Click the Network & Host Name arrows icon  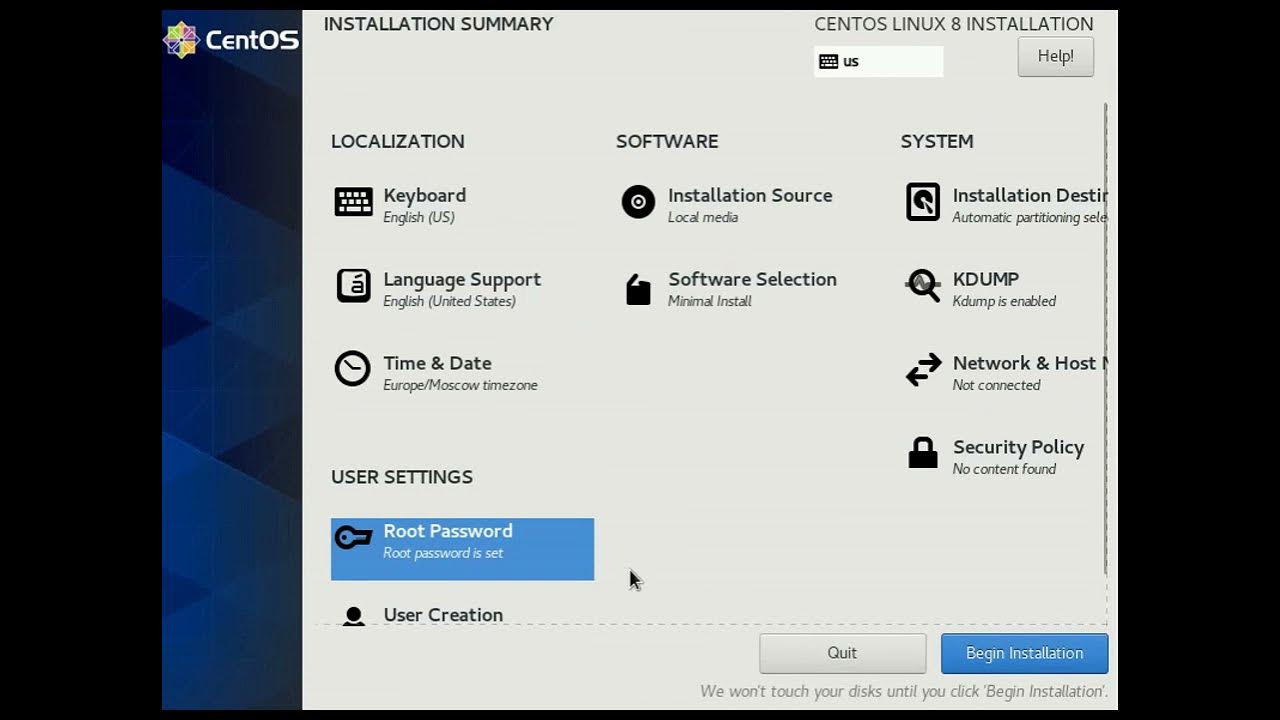pyautogui.click(x=923, y=370)
